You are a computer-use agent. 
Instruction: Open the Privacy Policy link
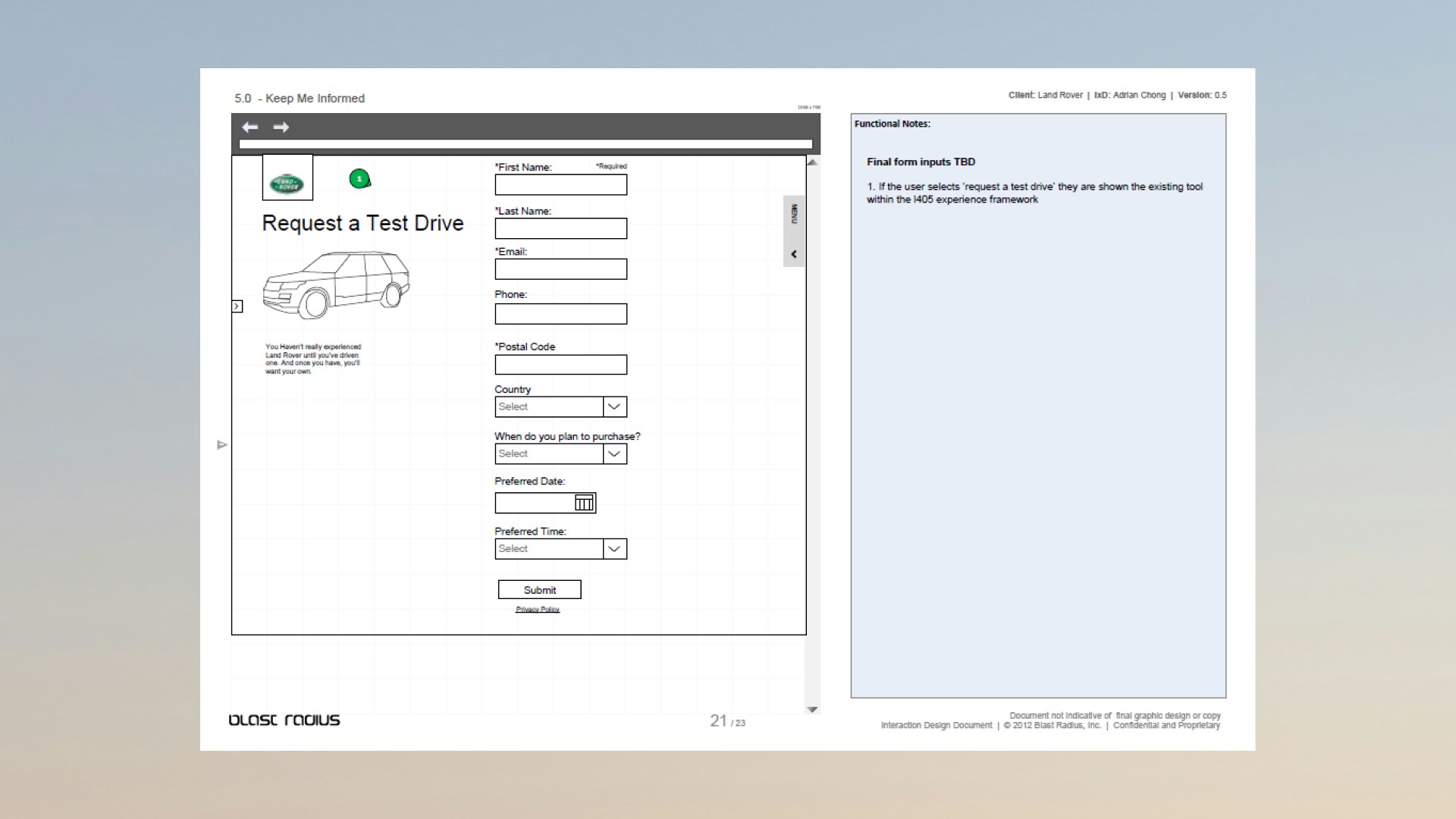(x=538, y=610)
